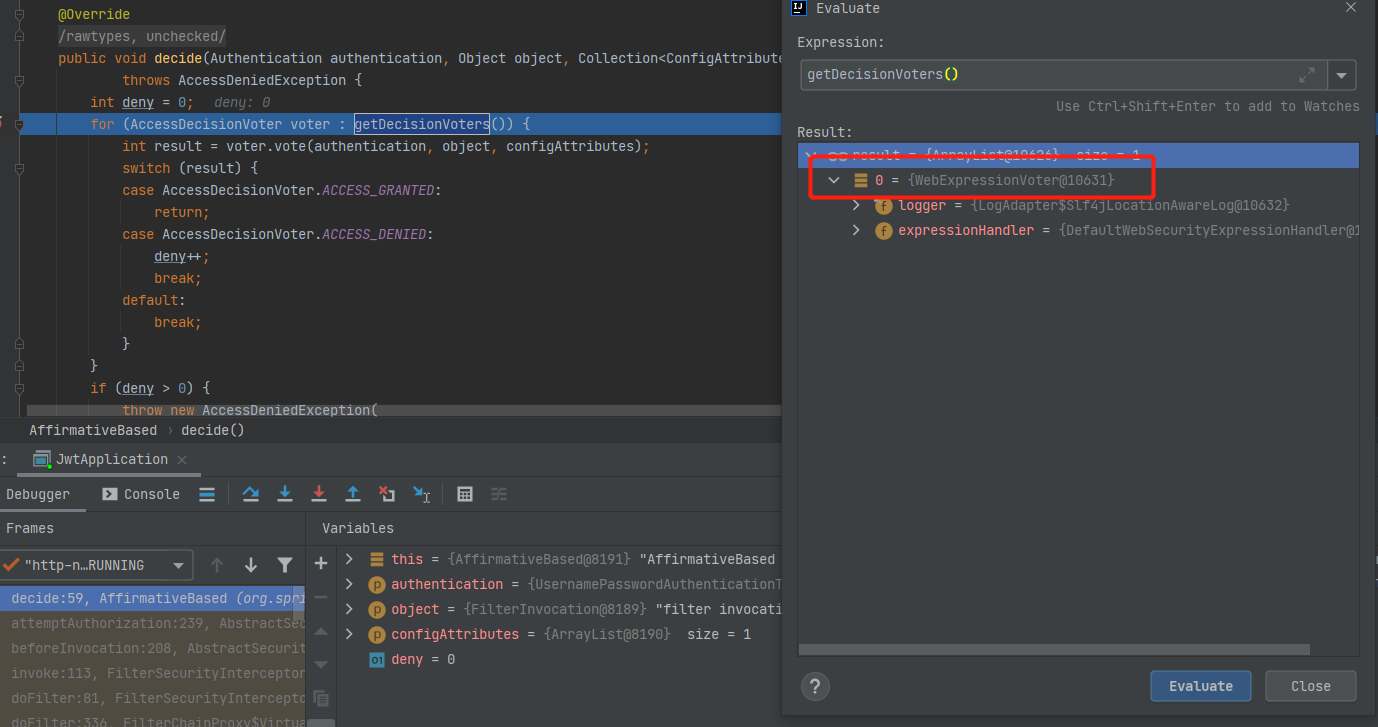The width and height of the screenshot is (1378, 727).
Task: Expand the configAttributes variable node
Action: (349, 634)
